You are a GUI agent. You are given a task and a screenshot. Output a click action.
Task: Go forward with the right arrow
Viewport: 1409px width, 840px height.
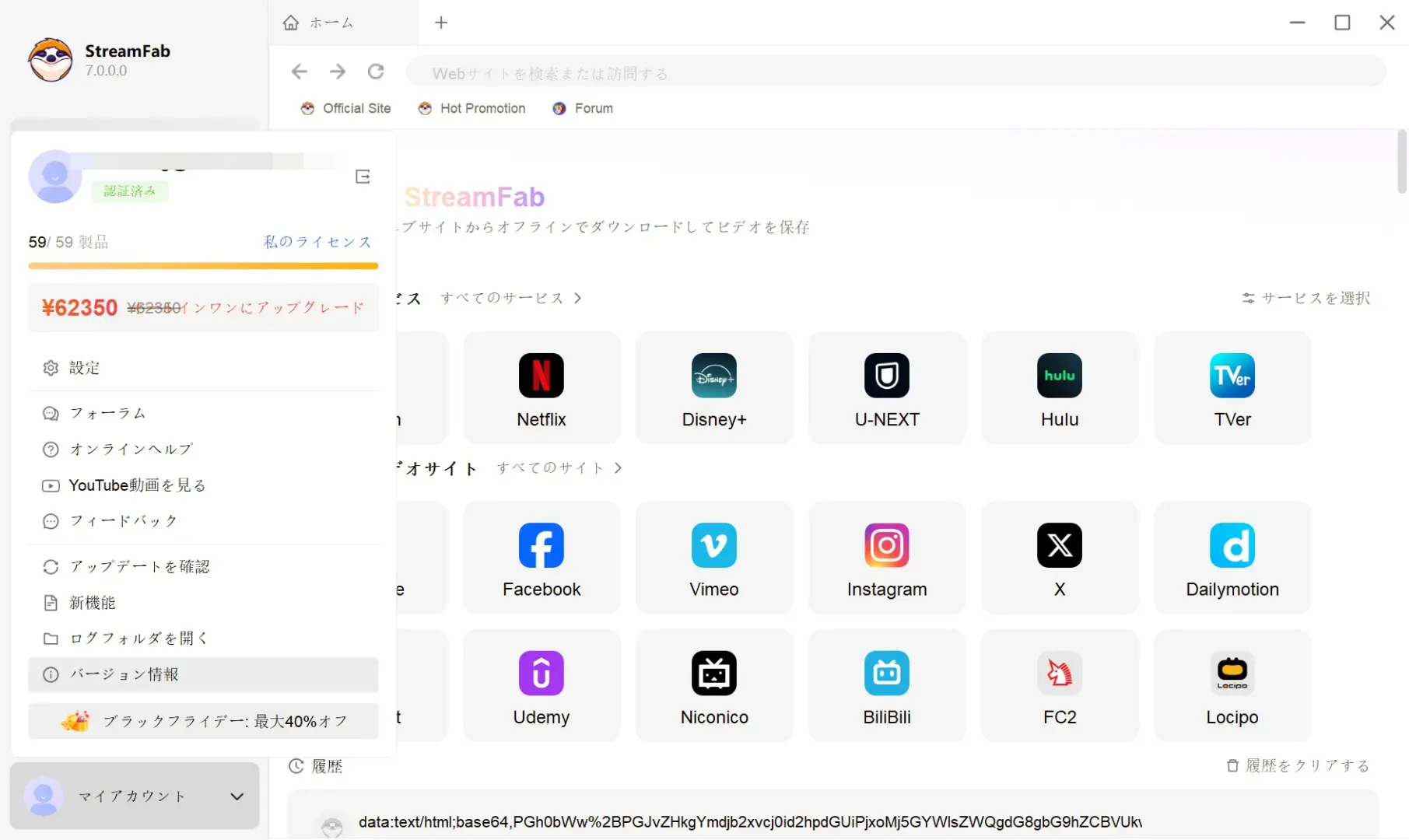[x=338, y=72]
